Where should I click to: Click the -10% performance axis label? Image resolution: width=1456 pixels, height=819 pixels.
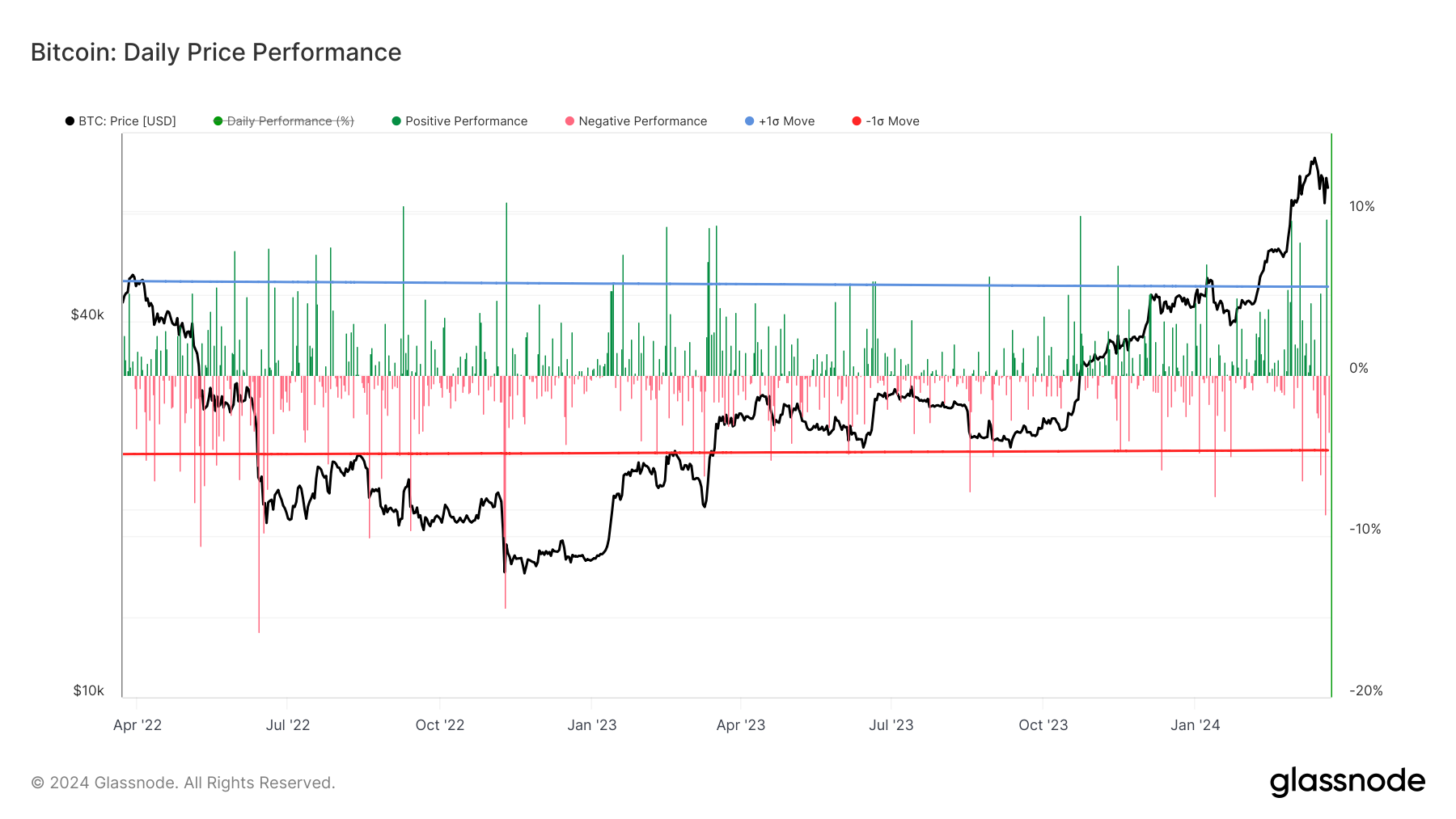tap(1365, 529)
